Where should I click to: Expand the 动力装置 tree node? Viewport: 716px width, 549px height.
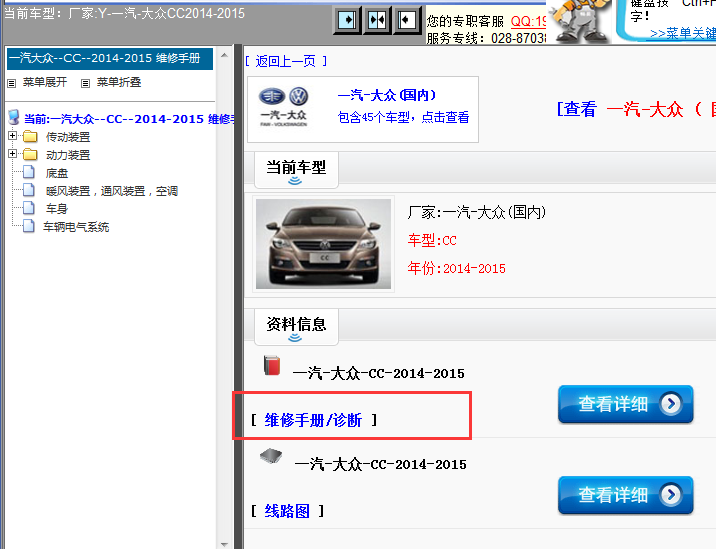(12, 154)
